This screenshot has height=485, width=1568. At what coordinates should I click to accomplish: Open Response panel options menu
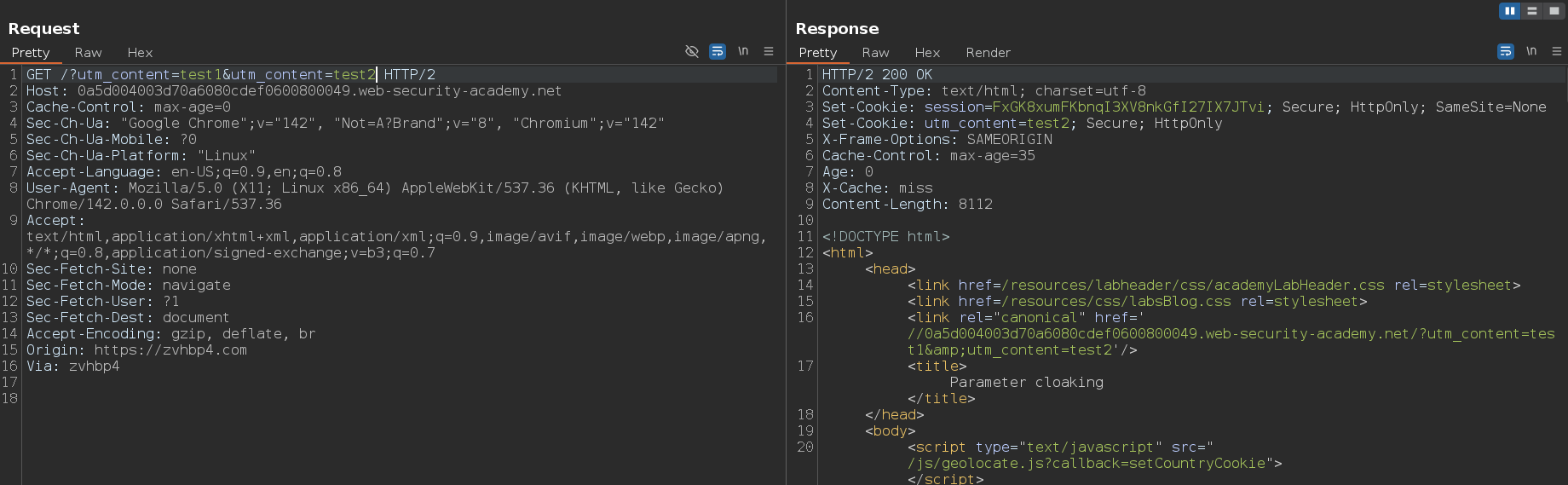tap(1557, 52)
